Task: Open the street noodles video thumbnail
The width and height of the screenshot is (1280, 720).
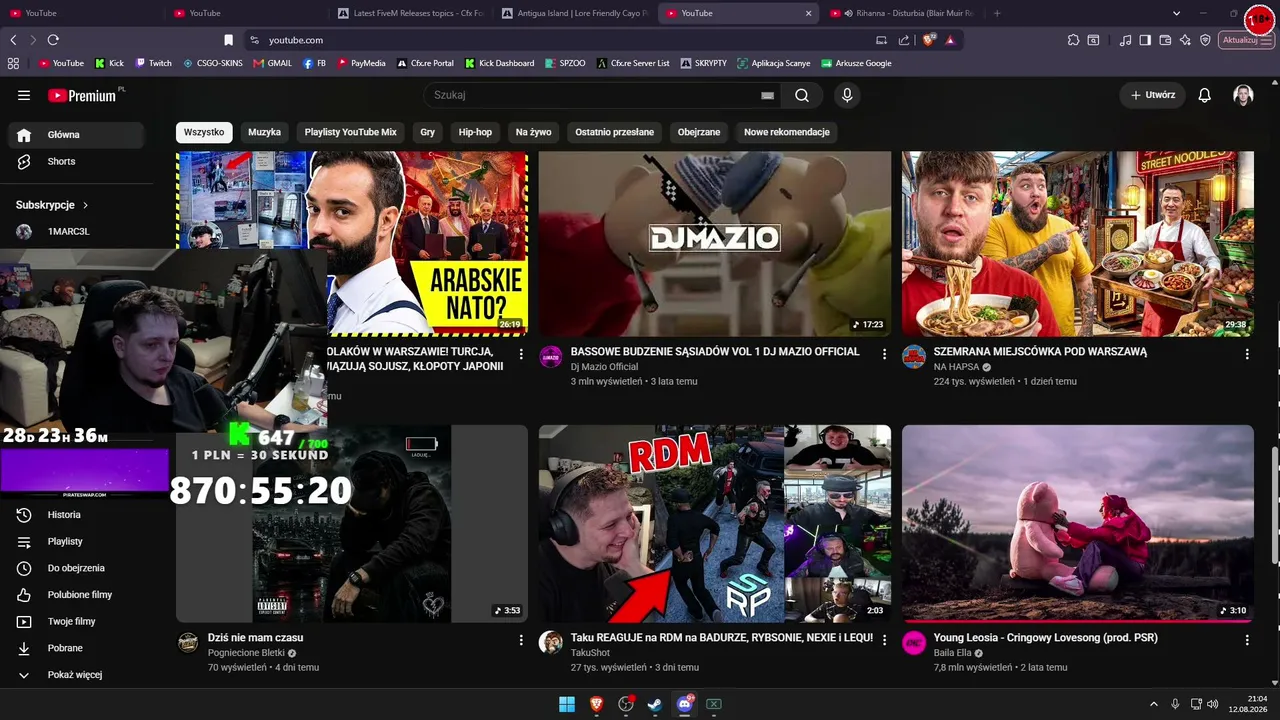Action: [x=1078, y=243]
